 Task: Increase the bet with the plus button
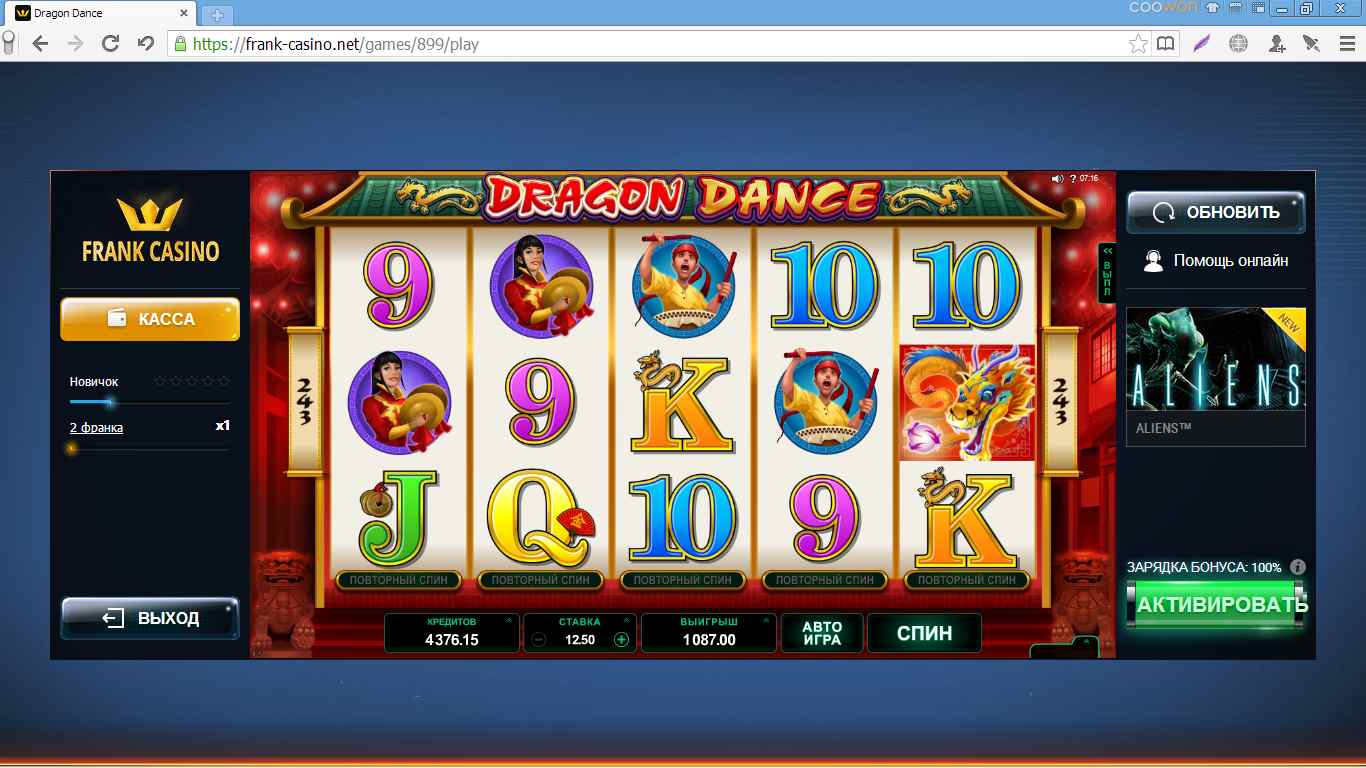pos(622,640)
